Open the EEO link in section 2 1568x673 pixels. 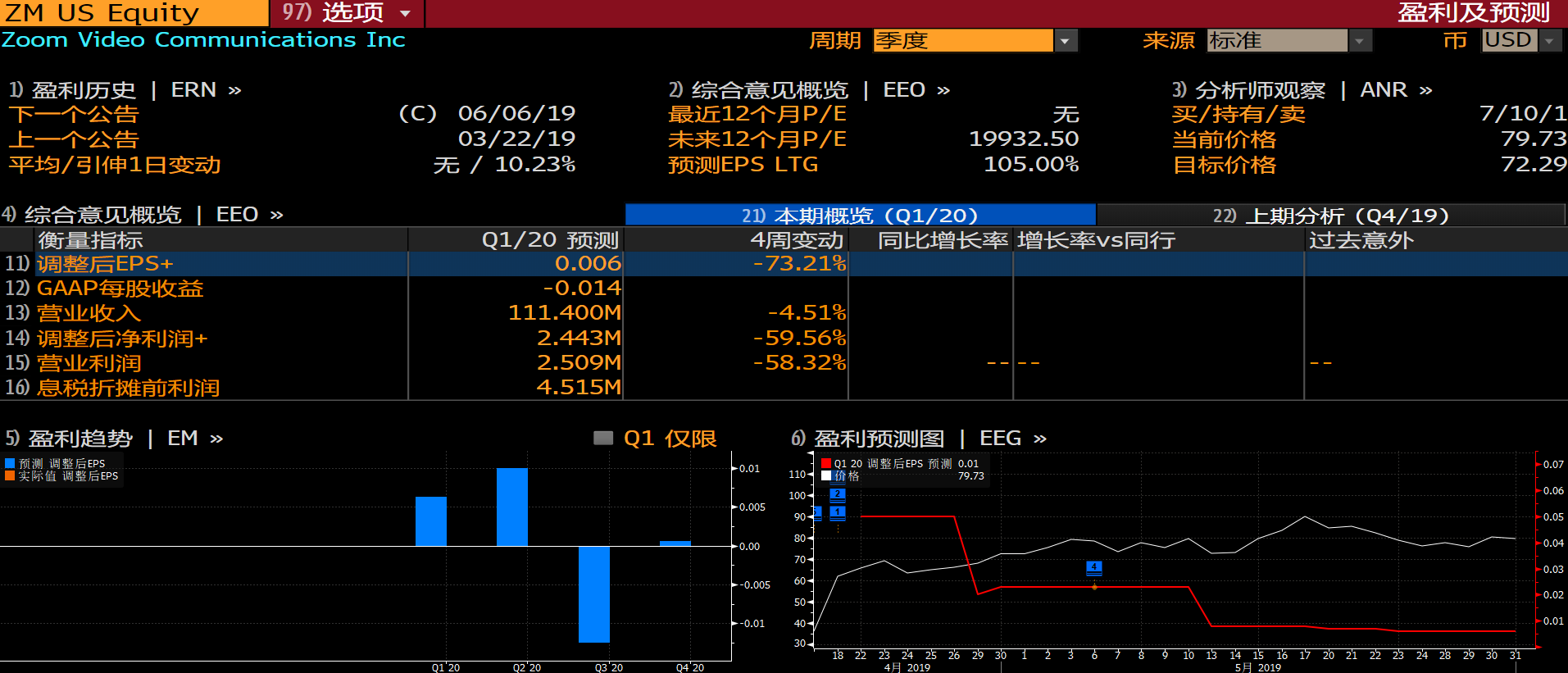click(x=904, y=89)
